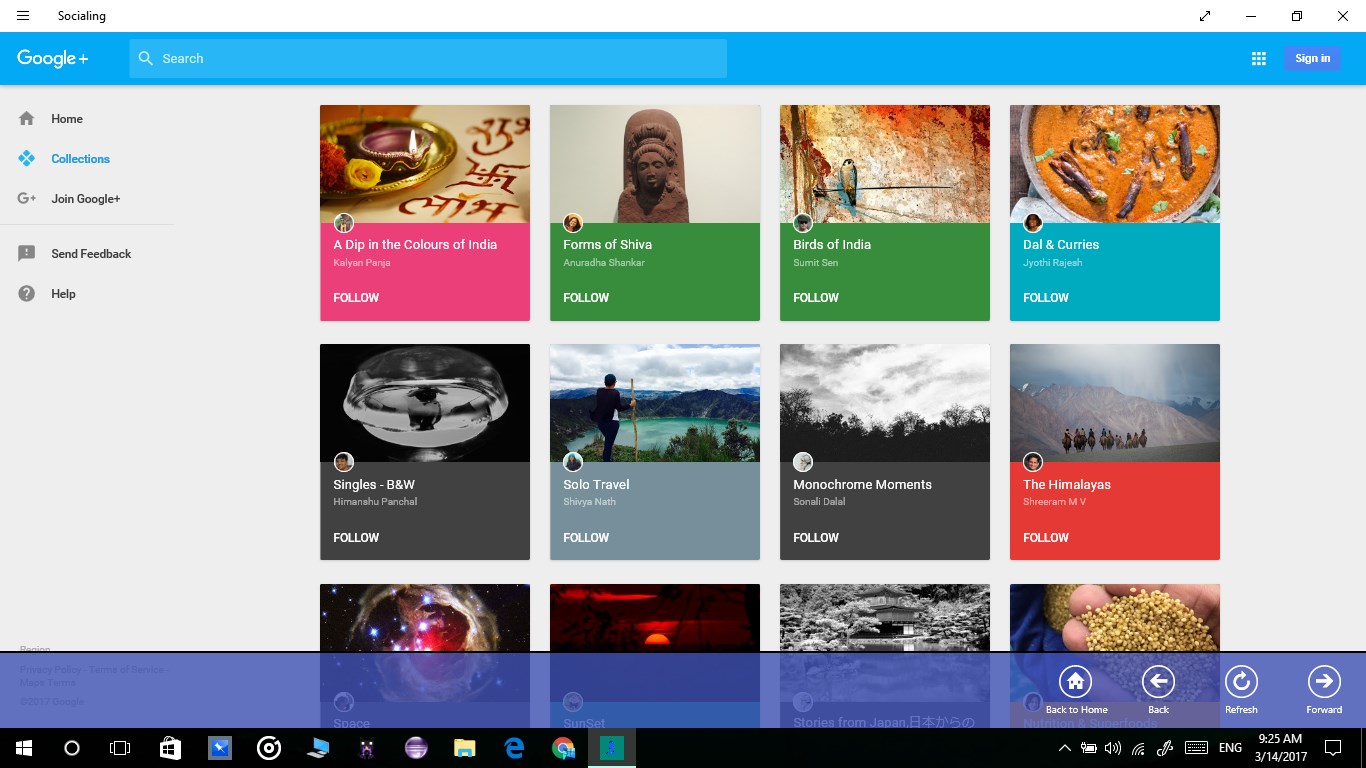The image size is (1366, 768).
Task: Go back using the Back arrow icon
Action: click(x=1158, y=682)
